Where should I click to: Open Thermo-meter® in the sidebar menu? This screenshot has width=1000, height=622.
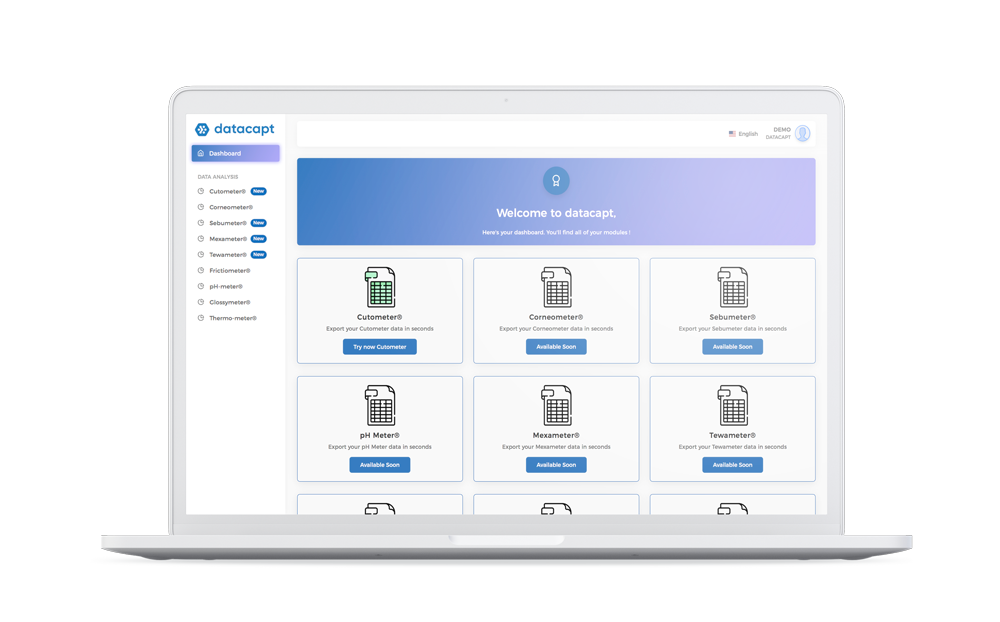tap(233, 318)
